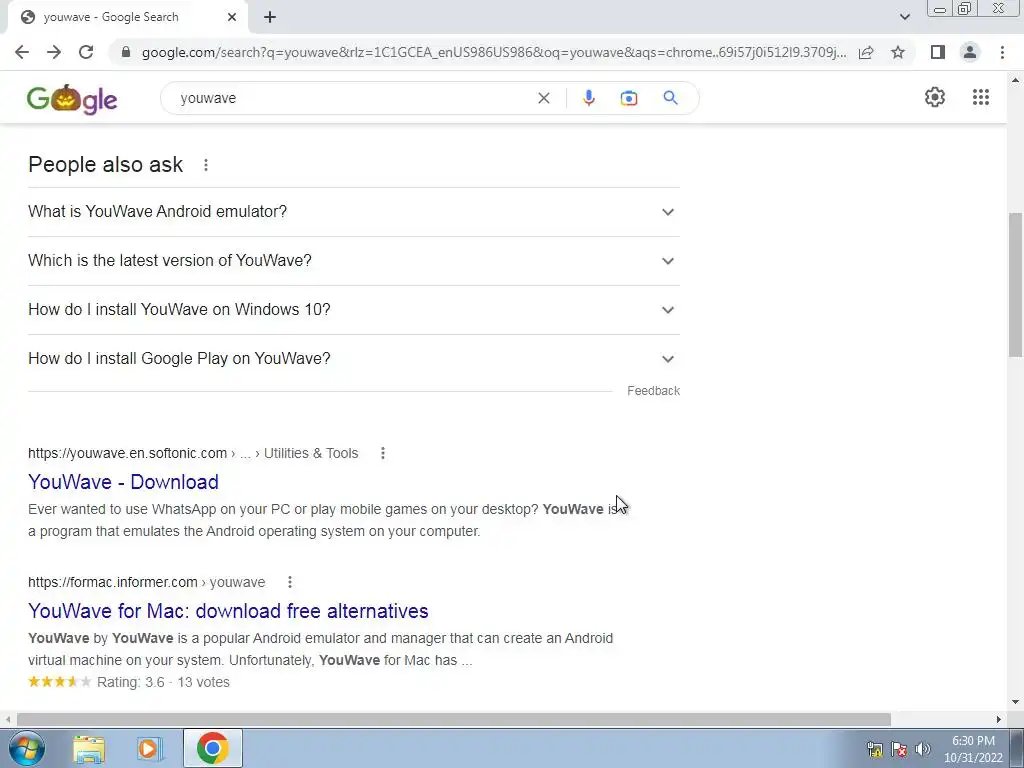Expand "How do I install YouWave on Windows 10?"
The height and width of the screenshot is (768, 1024).
(x=354, y=310)
